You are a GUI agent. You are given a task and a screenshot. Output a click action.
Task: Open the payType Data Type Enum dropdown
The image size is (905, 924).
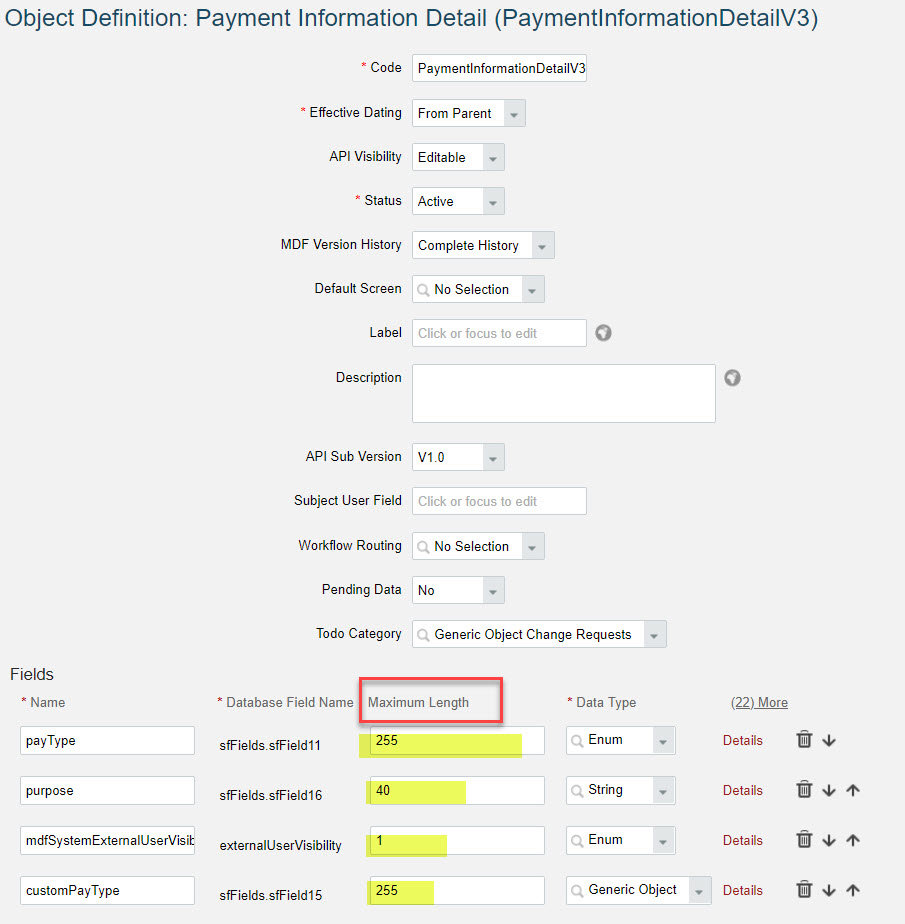663,741
